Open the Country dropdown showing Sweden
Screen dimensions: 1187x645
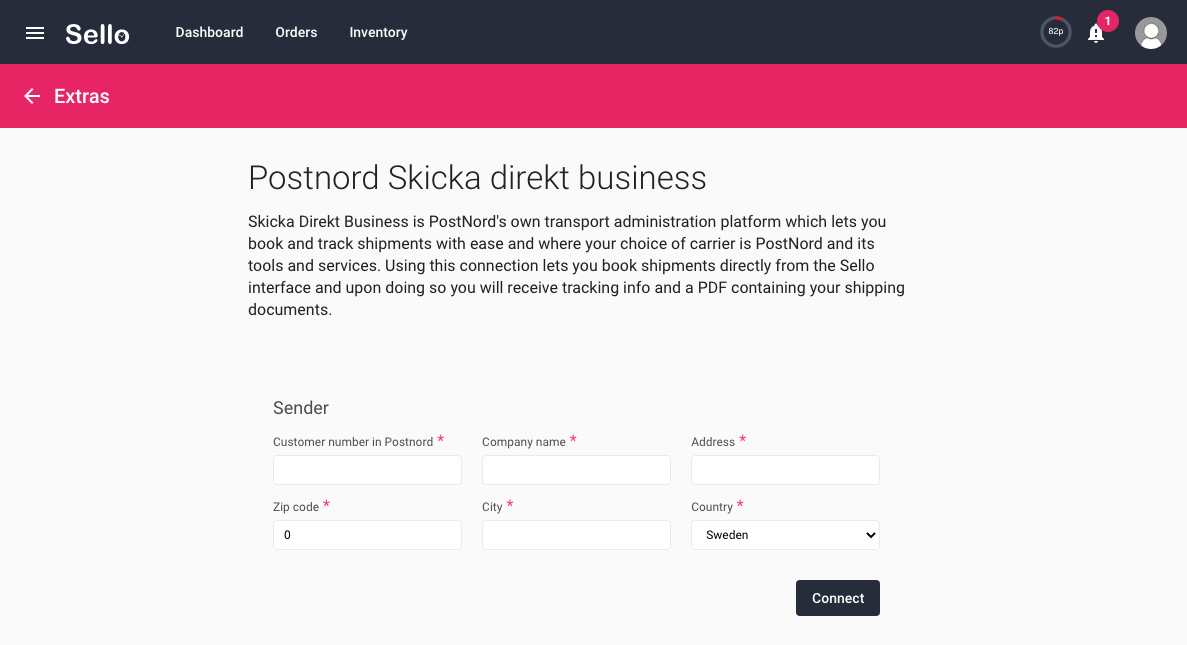785,535
